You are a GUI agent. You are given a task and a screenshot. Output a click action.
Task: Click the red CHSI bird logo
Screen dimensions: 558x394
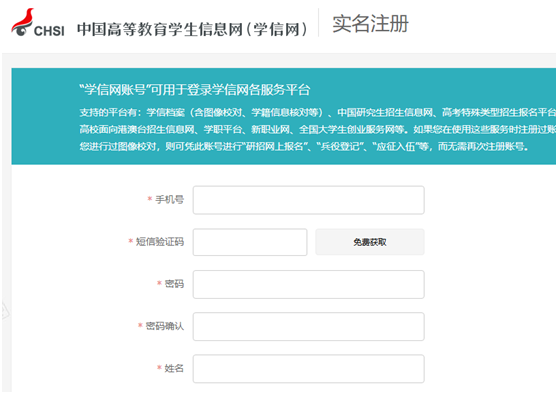click(x=22, y=22)
